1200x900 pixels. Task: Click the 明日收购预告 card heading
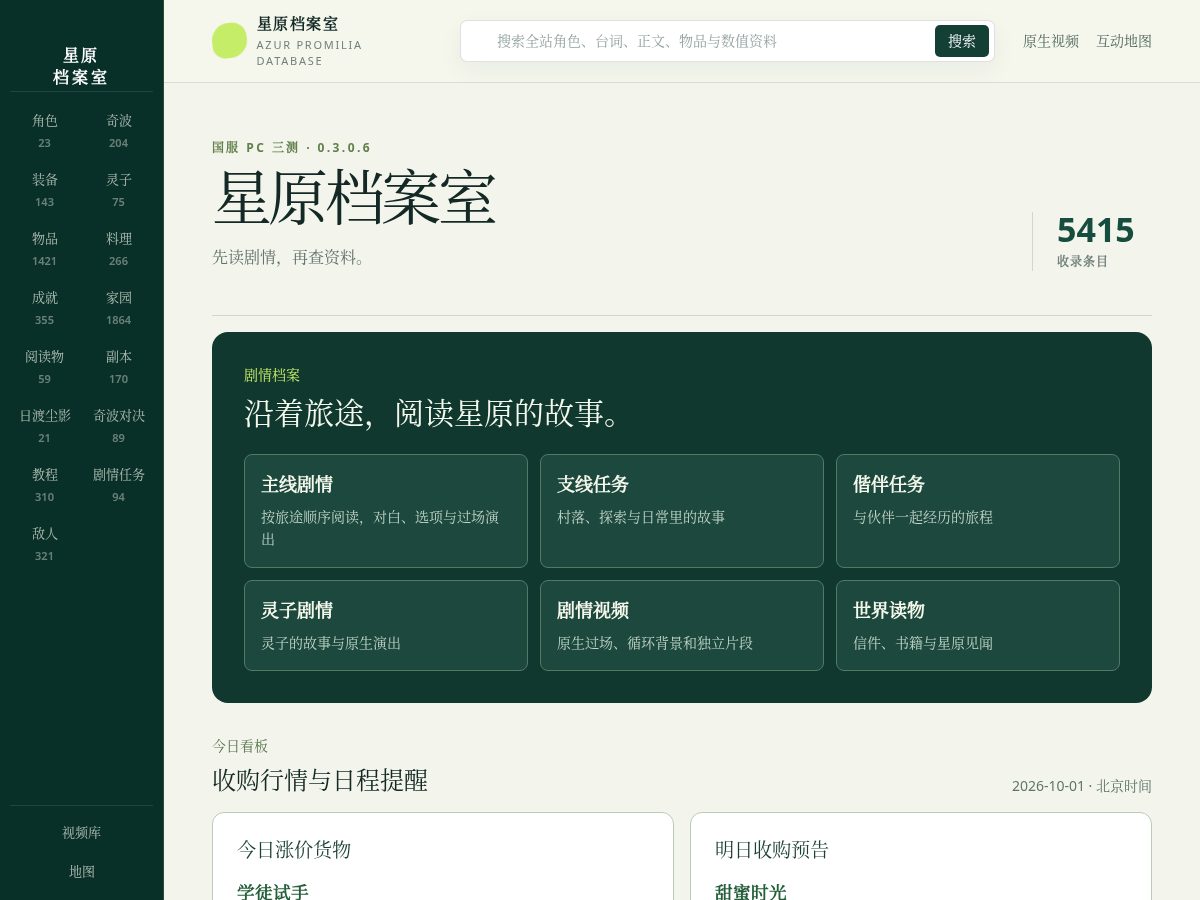[772, 849]
